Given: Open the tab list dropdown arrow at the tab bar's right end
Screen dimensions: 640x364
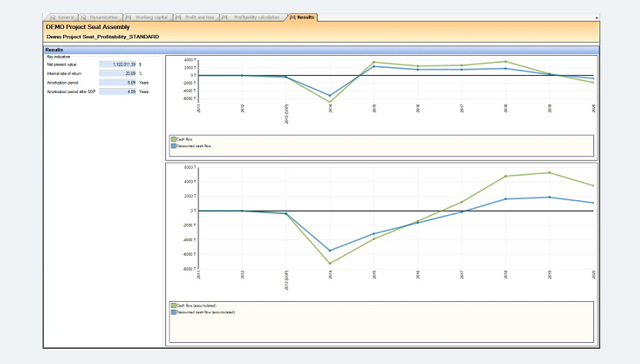Looking at the screenshot, I should point(596,18).
